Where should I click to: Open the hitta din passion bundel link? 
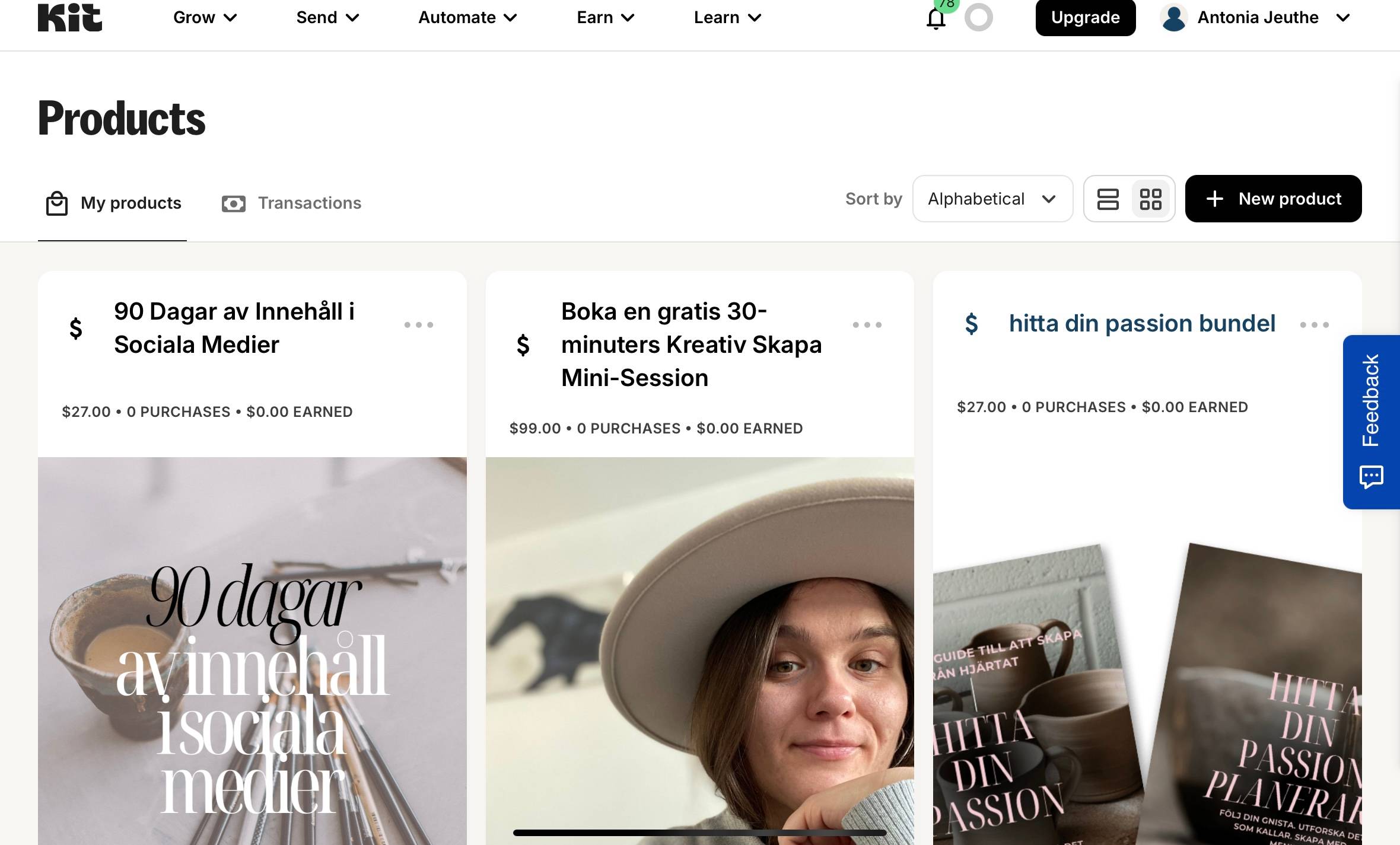click(x=1142, y=324)
